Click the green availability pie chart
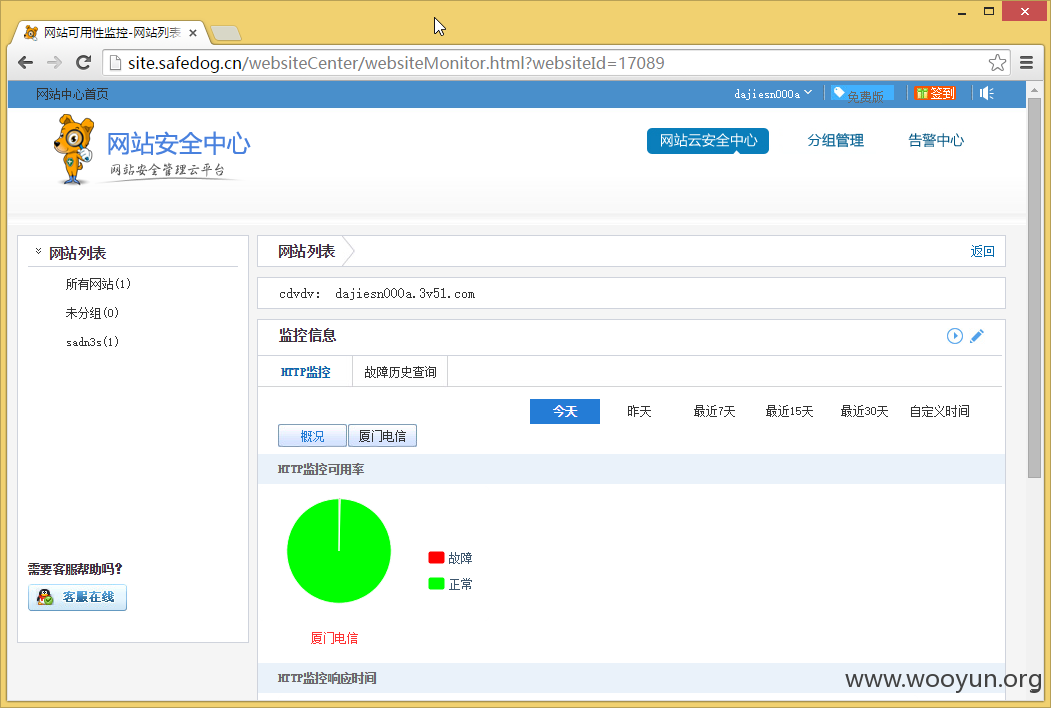 [x=338, y=550]
